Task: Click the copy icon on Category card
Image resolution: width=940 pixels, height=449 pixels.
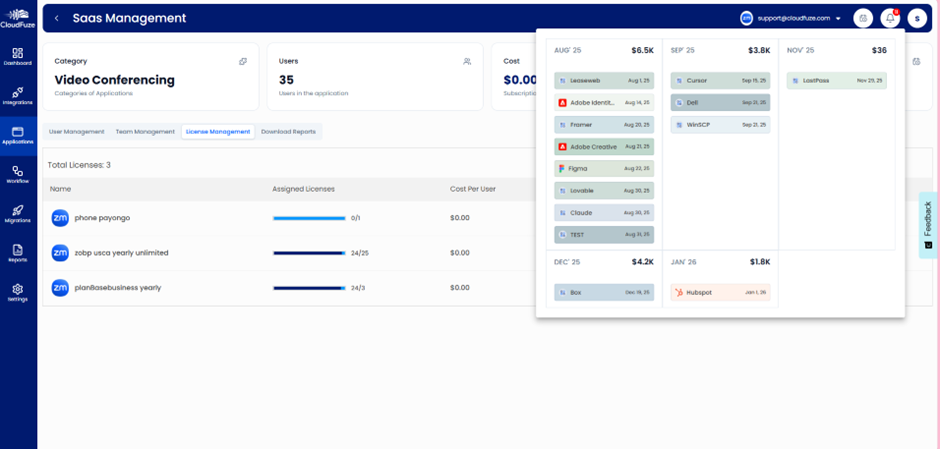Action: (243, 62)
